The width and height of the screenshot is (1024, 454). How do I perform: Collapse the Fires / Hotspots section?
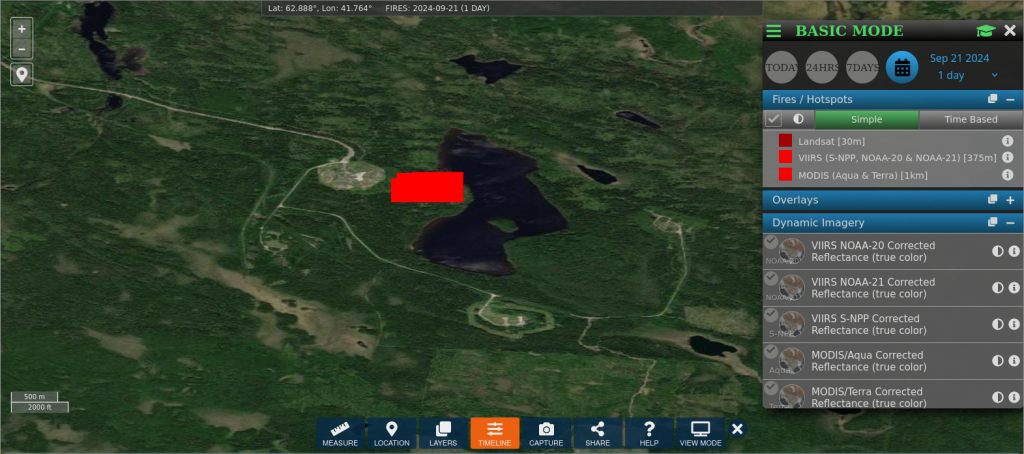click(1010, 99)
